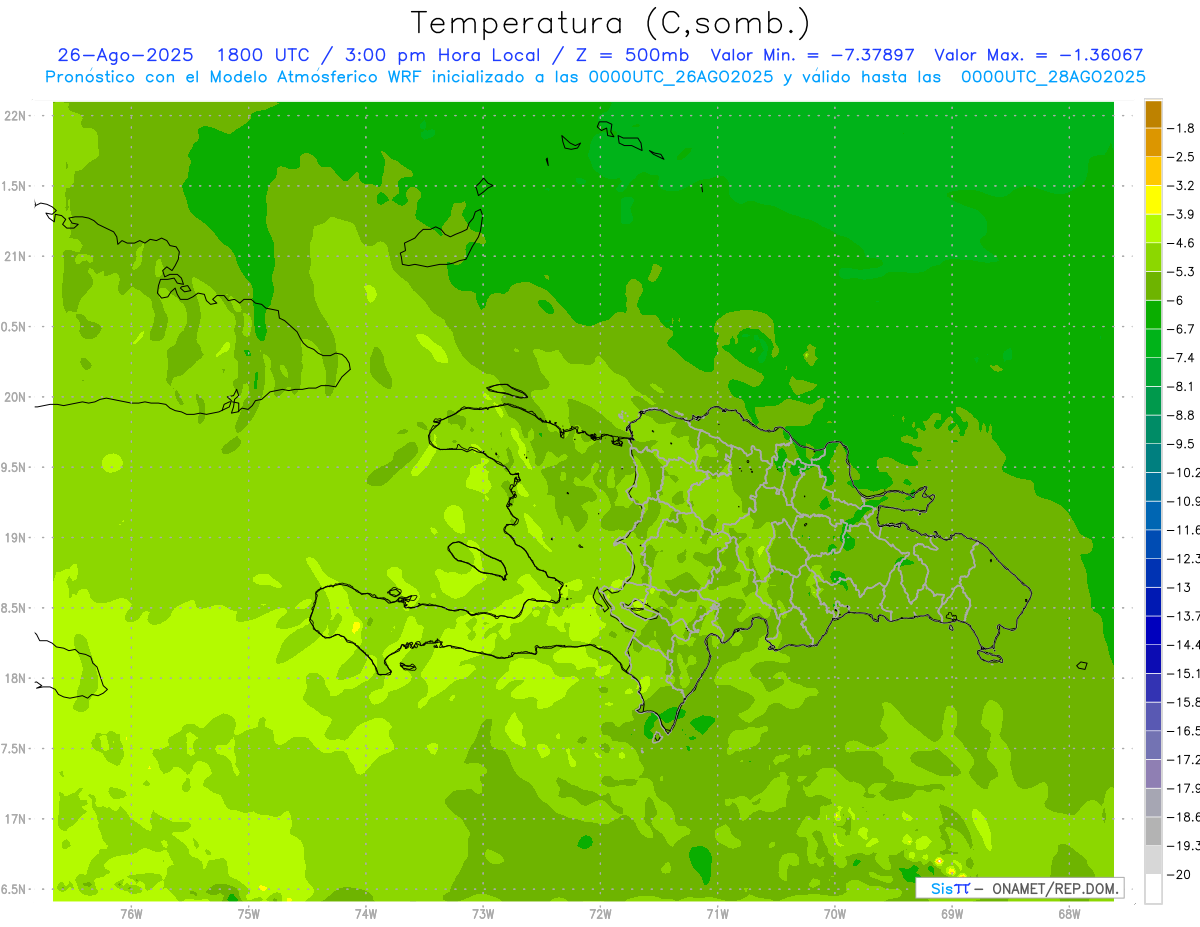Viewport: 1200px width, 927px height.
Task: Click the "71W" longitude label
Action: click(x=717, y=913)
